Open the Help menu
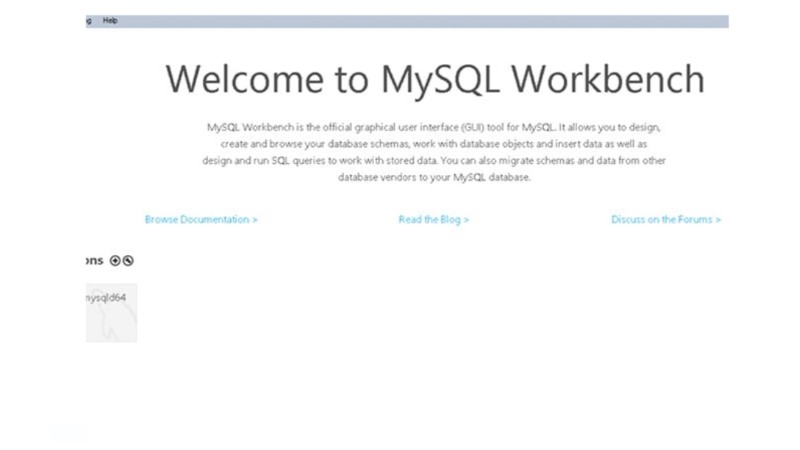Image resolution: width=800 pixels, height=450 pixels. point(110,20)
